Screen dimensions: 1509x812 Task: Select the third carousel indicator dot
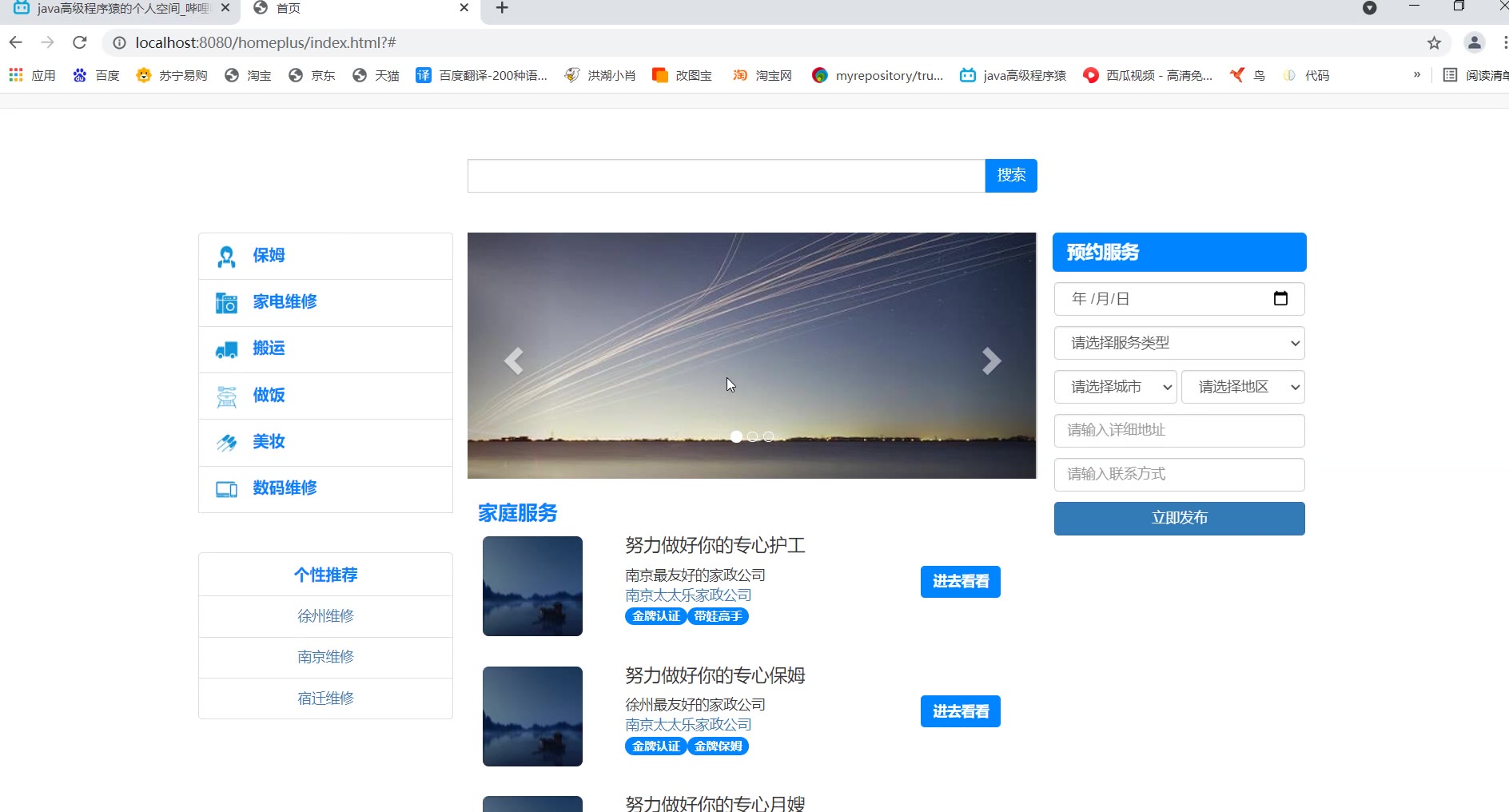768,436
